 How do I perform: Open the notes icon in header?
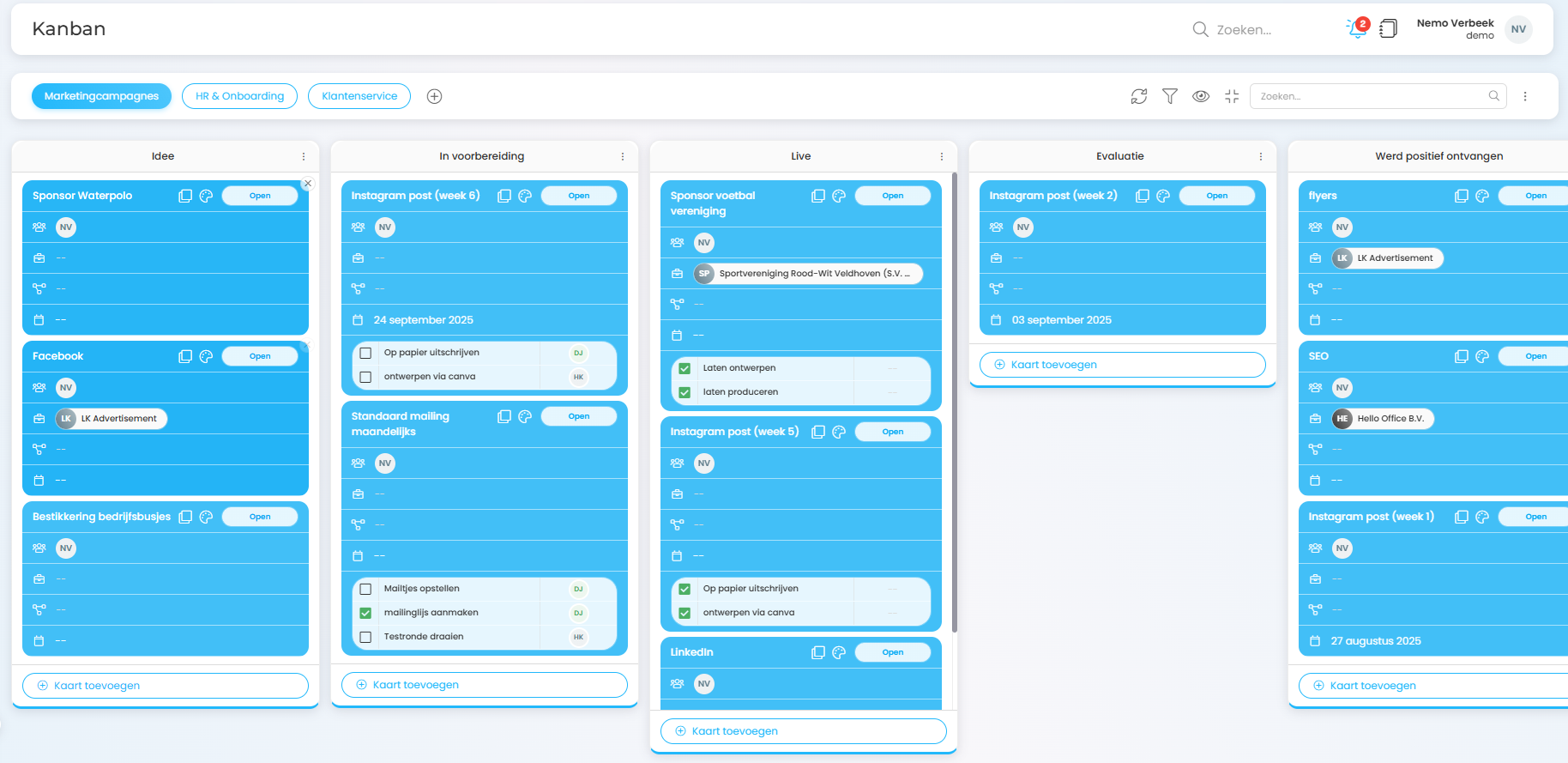(1388, 29)
